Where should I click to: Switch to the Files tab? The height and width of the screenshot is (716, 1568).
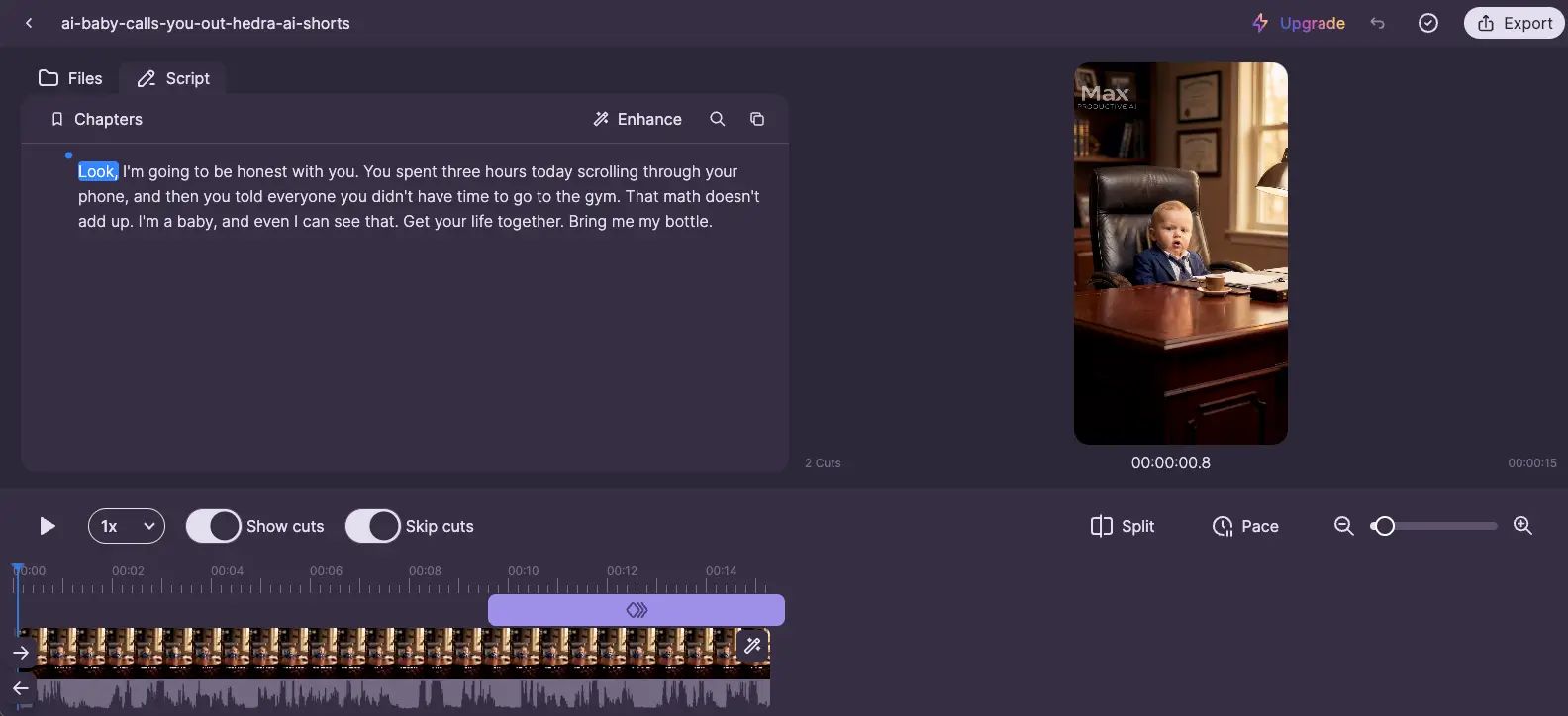70,78
